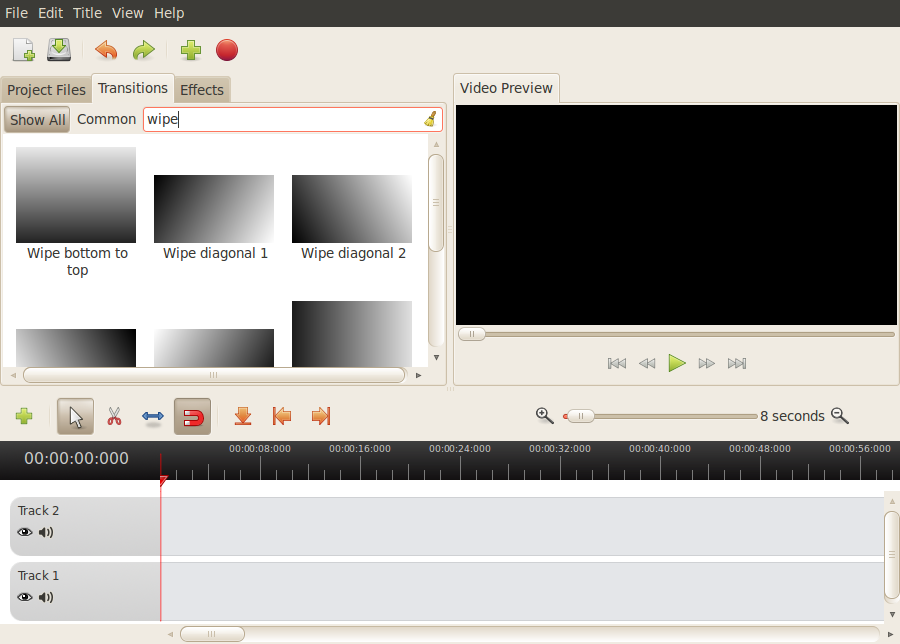This screenshot has width=900, height=644.
Task: Toggle the Show All filter button
Action: point(37,120)
